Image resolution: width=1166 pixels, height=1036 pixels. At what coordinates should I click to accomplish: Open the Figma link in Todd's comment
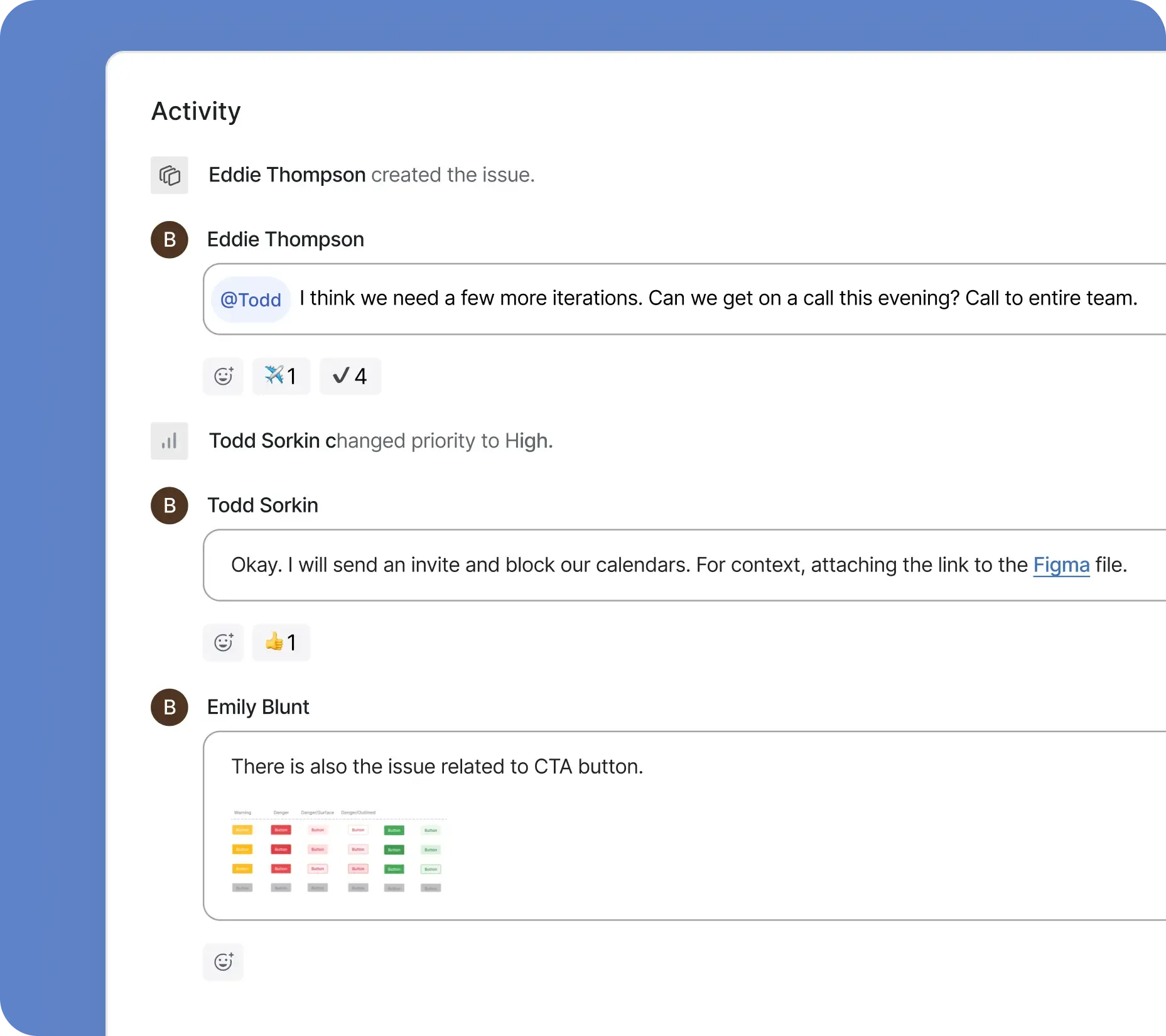tap(1061, 565)
